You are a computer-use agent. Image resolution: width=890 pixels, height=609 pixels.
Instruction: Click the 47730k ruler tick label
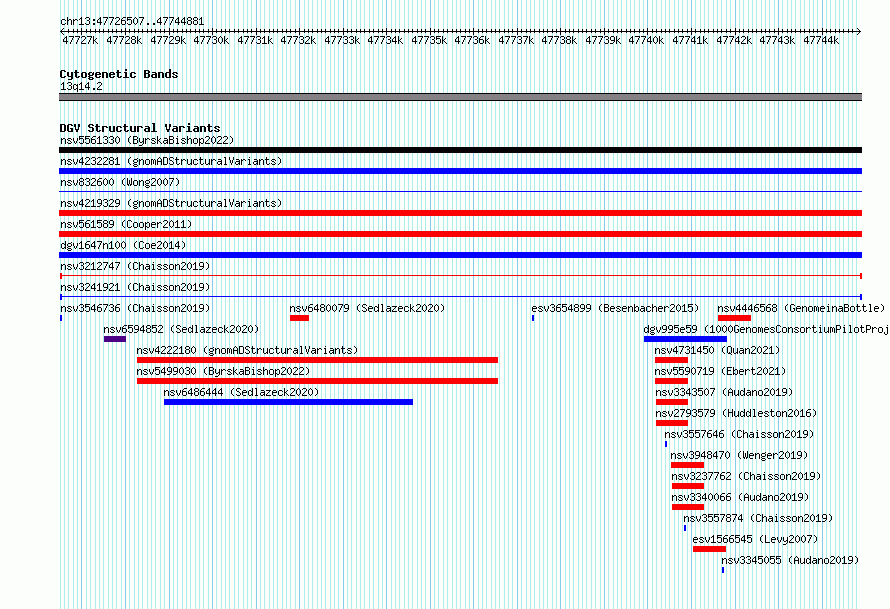point(211,40)
